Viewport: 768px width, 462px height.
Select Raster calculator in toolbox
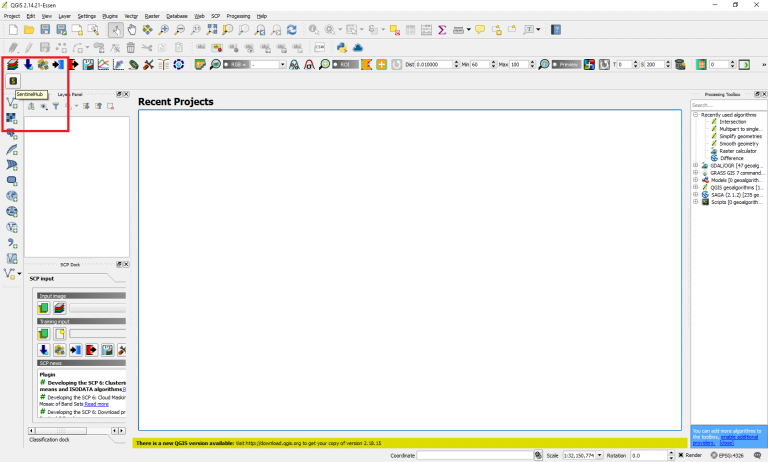[x=738, y=151]
